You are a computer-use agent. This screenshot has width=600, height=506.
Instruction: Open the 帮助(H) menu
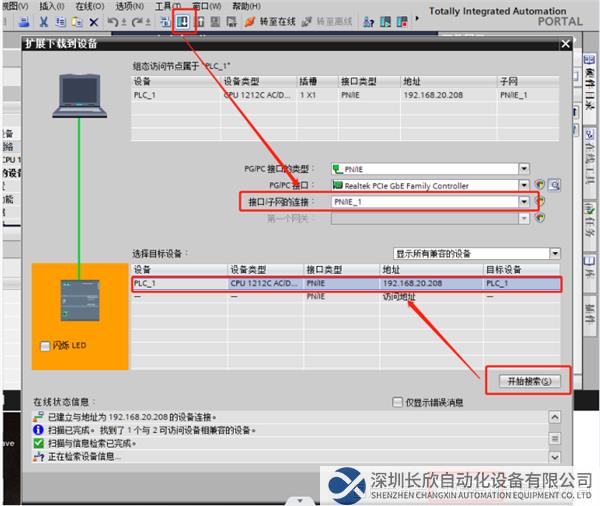(246, 6)
